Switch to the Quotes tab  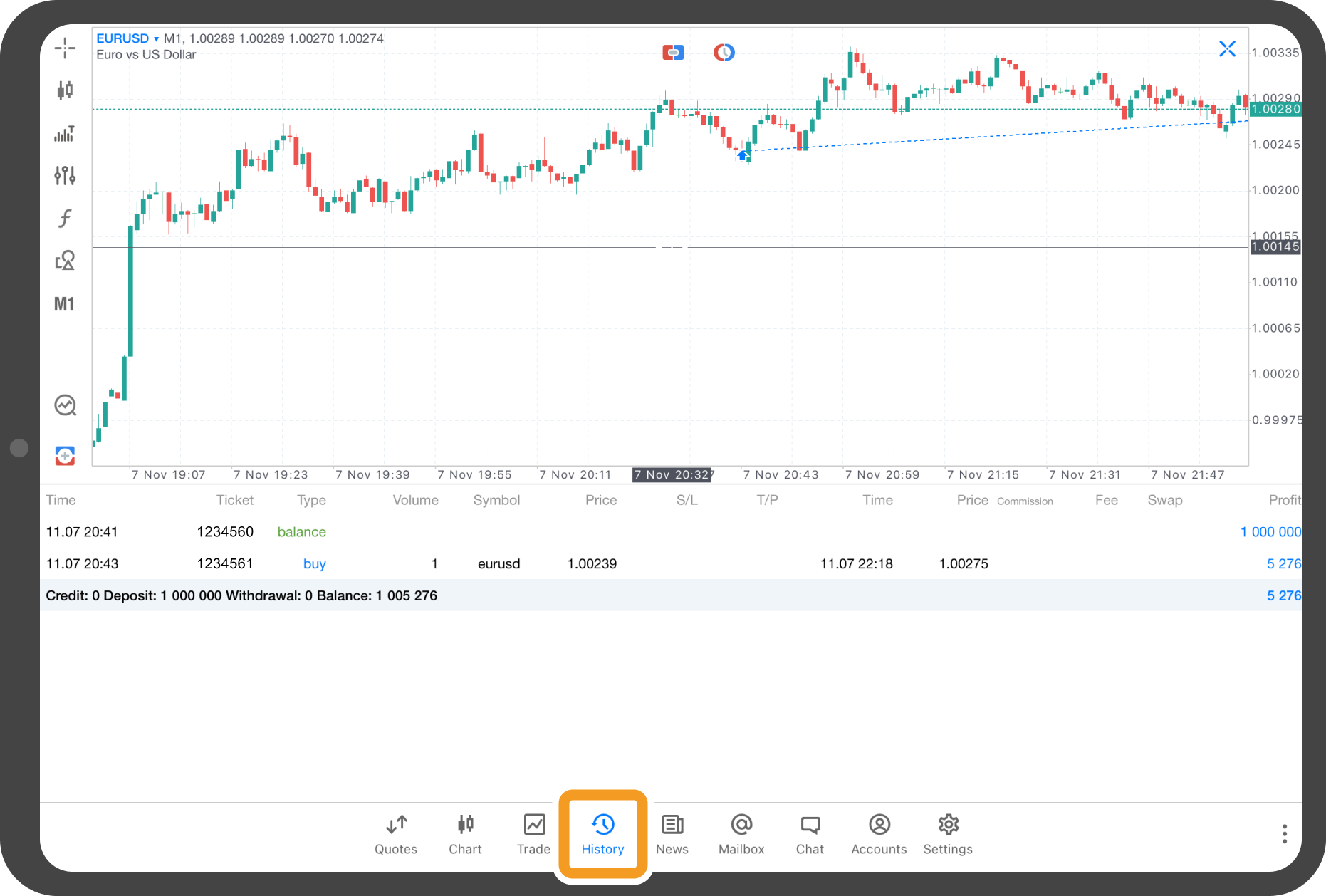coord(396,834)
